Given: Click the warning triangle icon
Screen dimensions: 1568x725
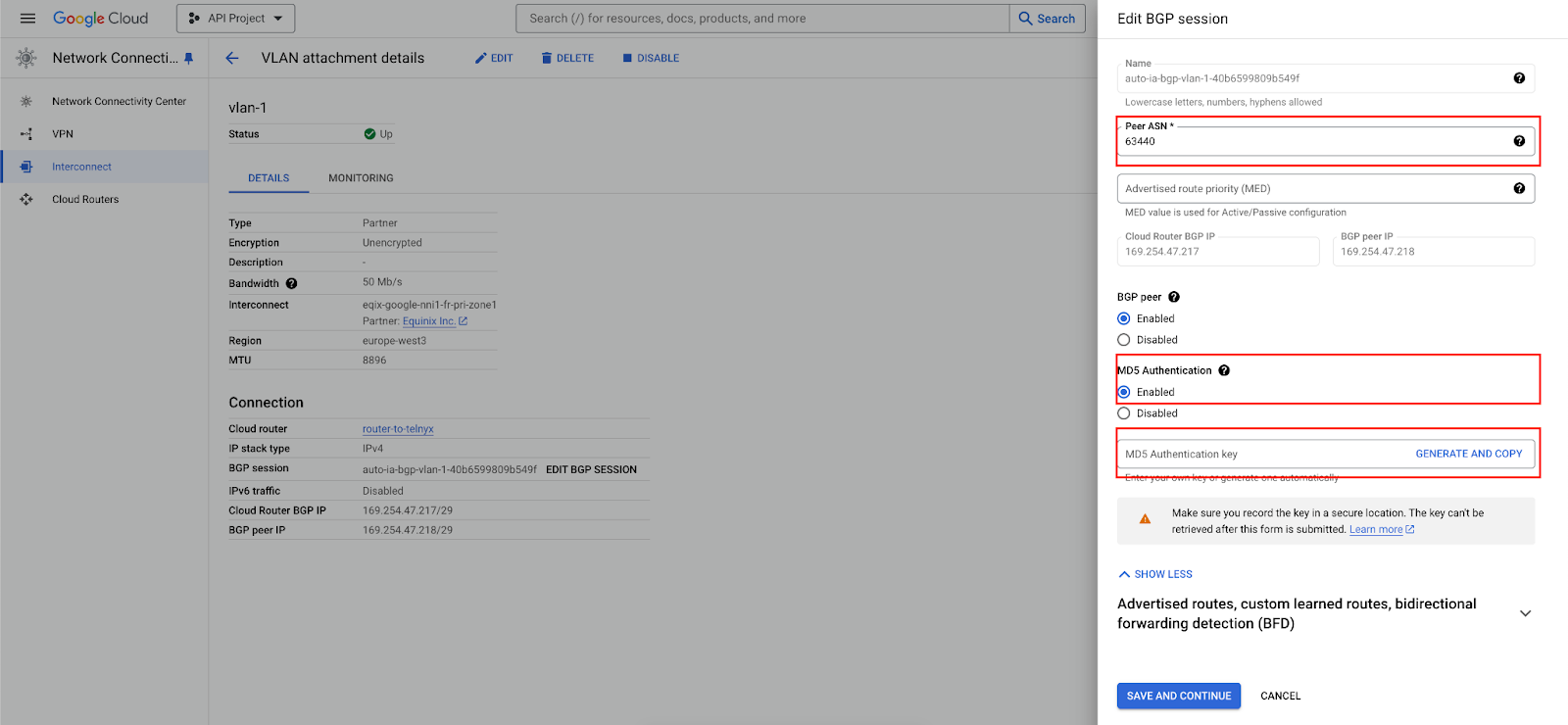Looking at the screenshot, I should point(1145,519).
